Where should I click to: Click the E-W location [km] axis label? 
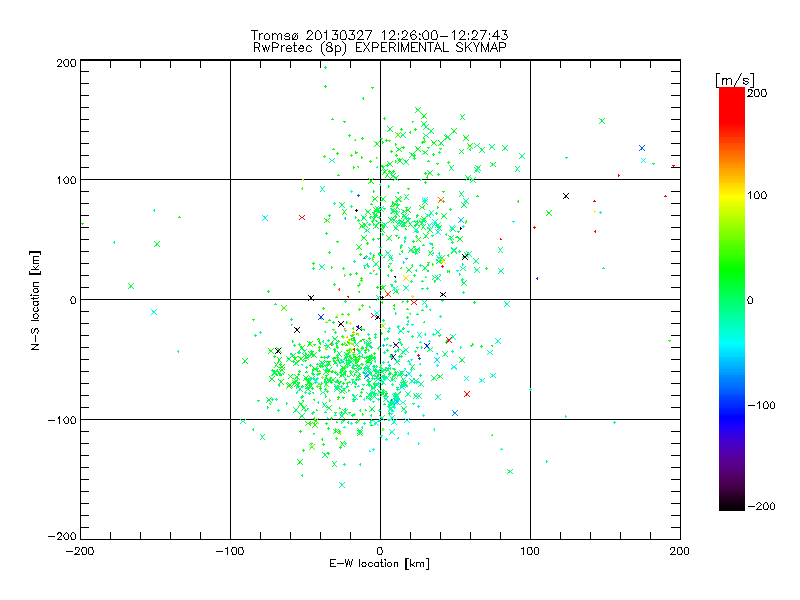379,563
